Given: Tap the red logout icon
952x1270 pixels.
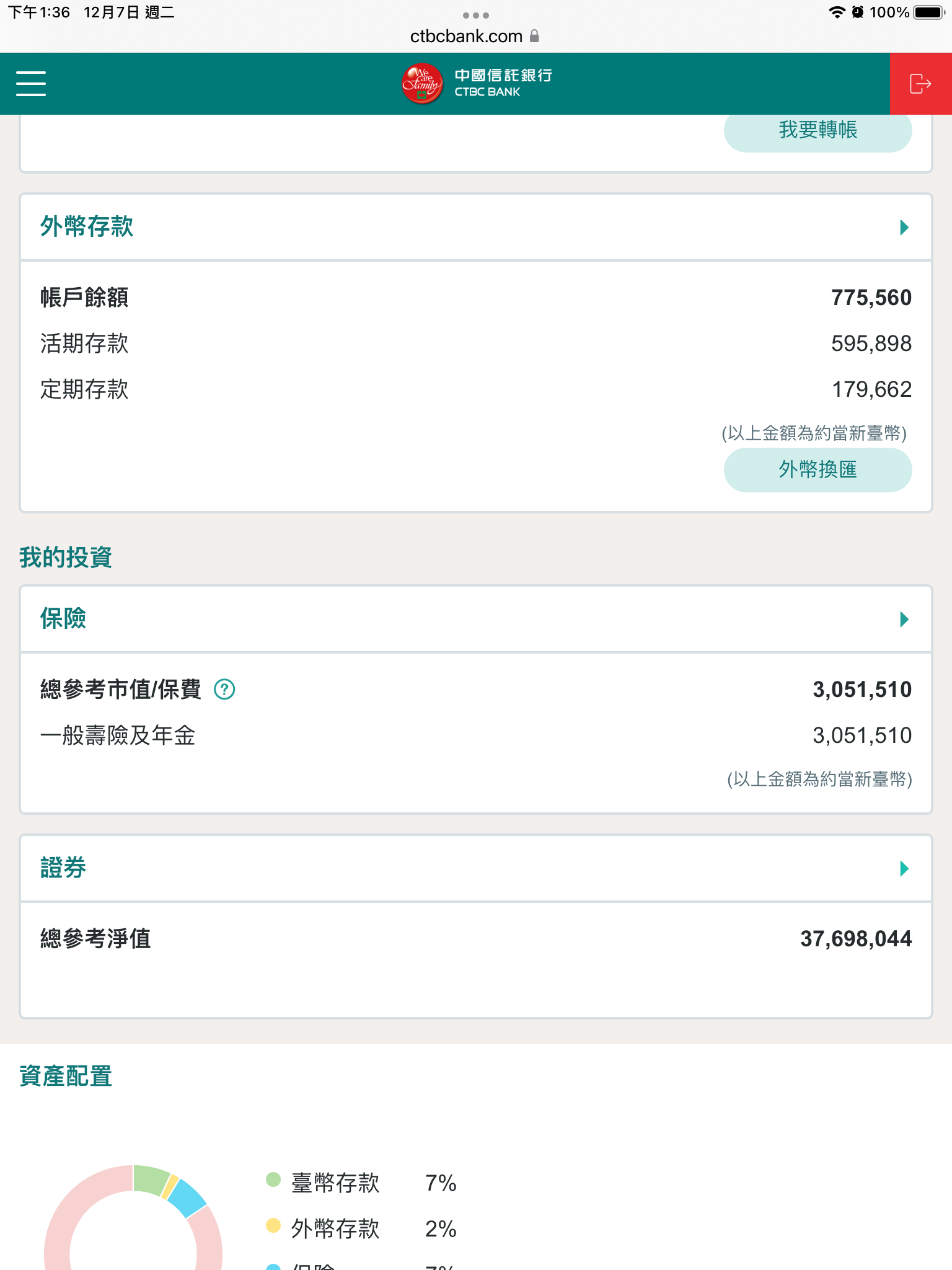Looking at the screenshot, I should [x=920, y=84].
